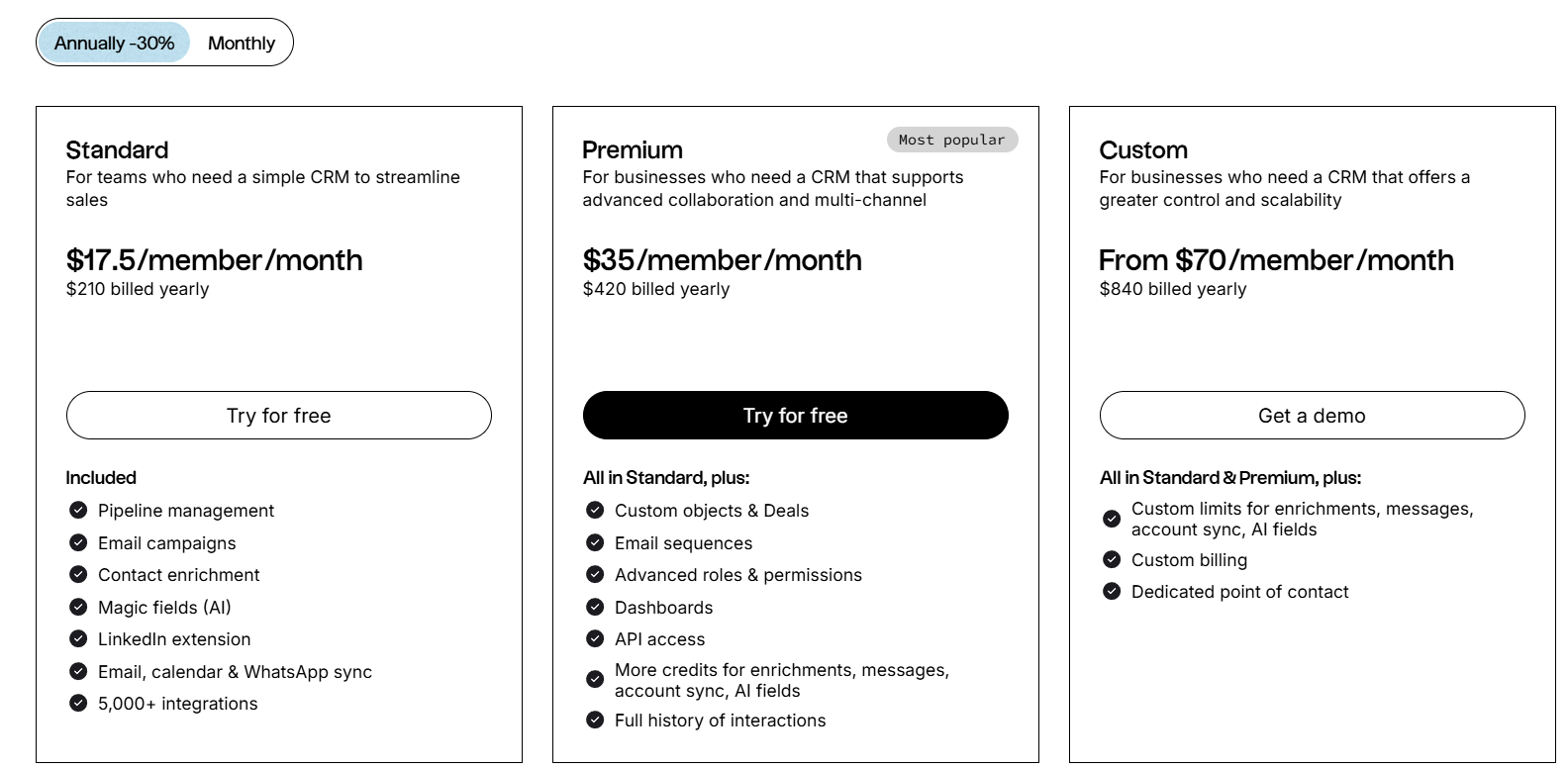Select the Premium plan heading
The height and width of the screenshot is (769, 1568).
pyautogui.click(x=631, y=149)
